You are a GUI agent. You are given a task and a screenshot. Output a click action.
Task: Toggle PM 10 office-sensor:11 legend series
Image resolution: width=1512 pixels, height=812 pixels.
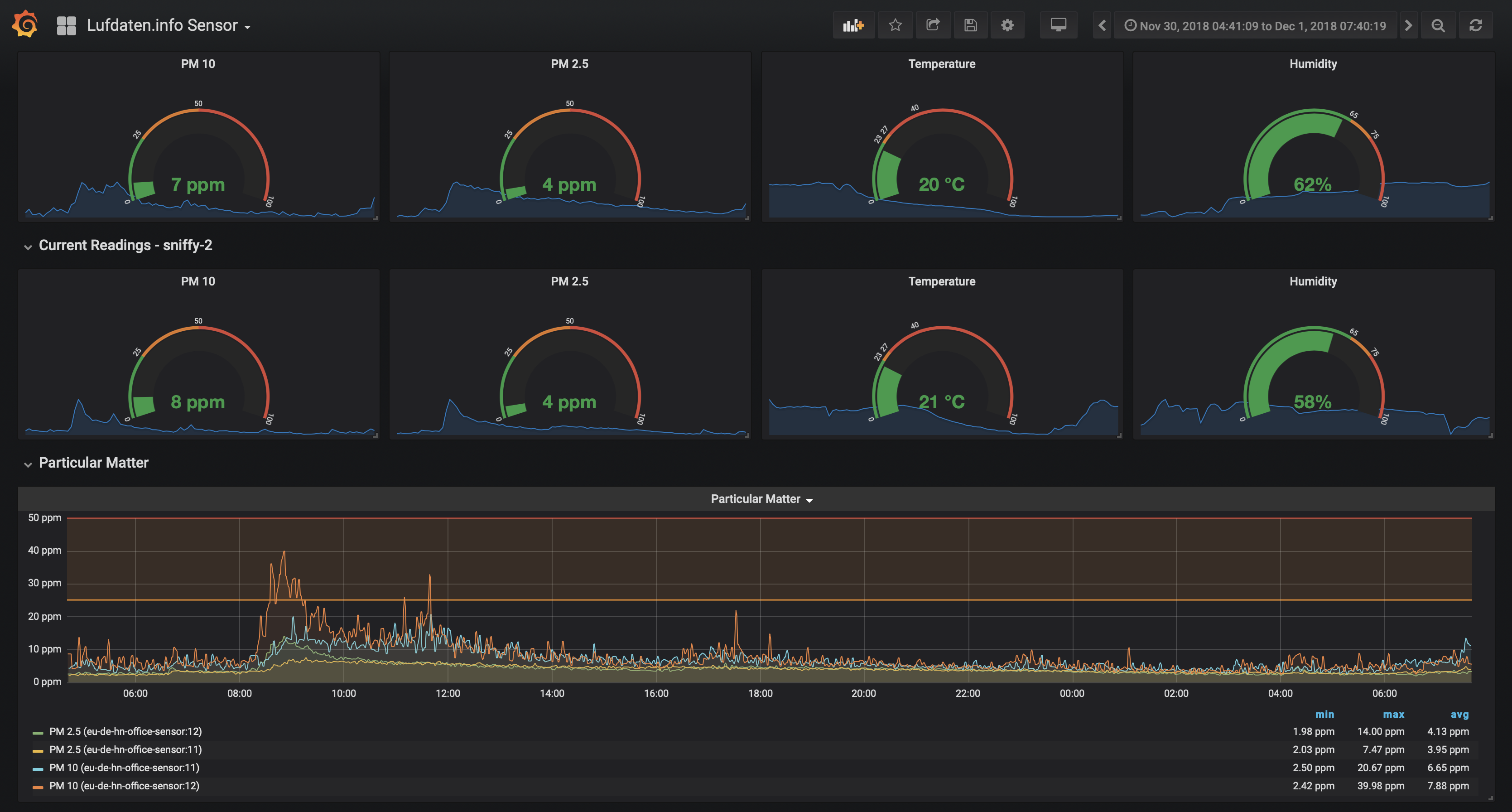[x=124, y=768]
